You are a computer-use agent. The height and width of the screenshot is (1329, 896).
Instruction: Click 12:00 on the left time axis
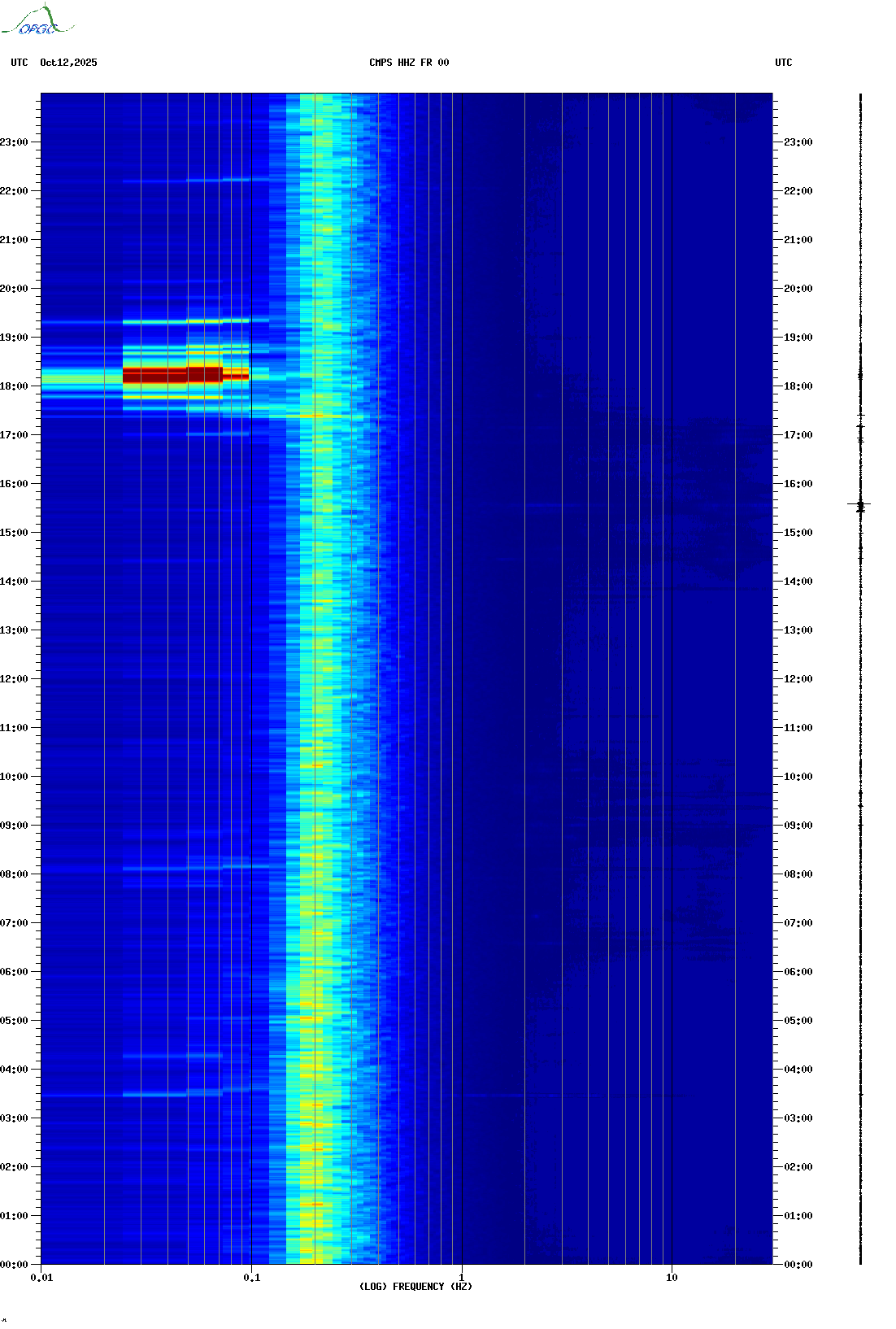coord(14,679)
